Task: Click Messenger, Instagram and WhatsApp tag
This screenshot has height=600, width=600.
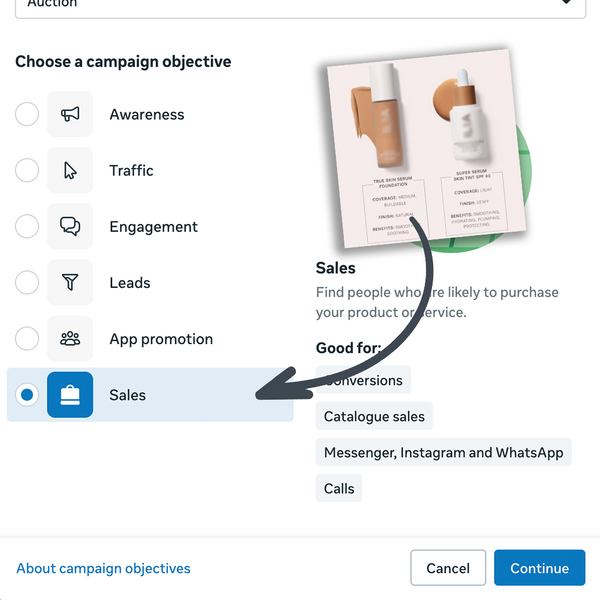Action: (443, 452)
